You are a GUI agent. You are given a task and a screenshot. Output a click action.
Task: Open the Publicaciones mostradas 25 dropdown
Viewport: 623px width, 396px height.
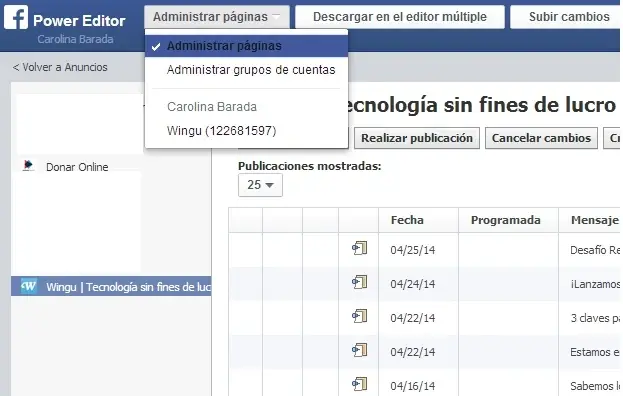pyautogui.click(x=260, y=185)
